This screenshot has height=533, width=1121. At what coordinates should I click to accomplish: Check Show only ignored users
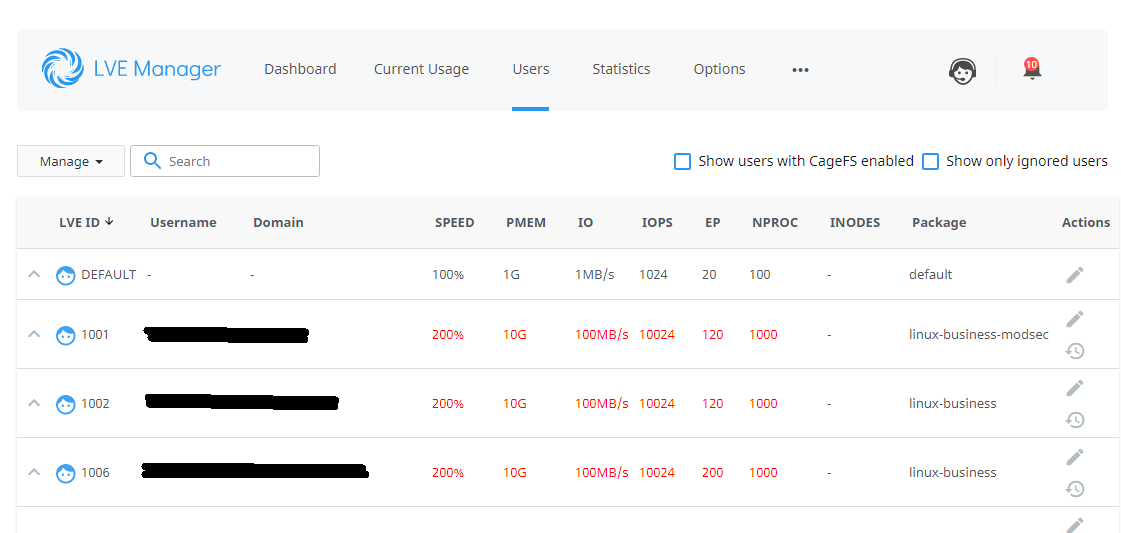click(x=930, y=161)
